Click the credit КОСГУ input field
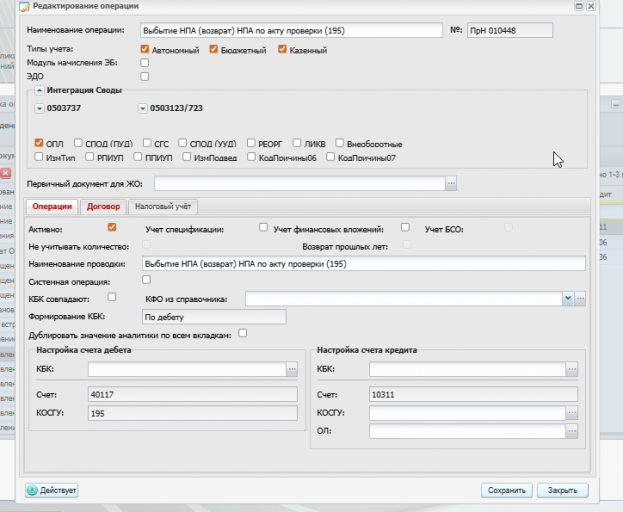This screenshot has width=623, height=512. tap(468, 413)
